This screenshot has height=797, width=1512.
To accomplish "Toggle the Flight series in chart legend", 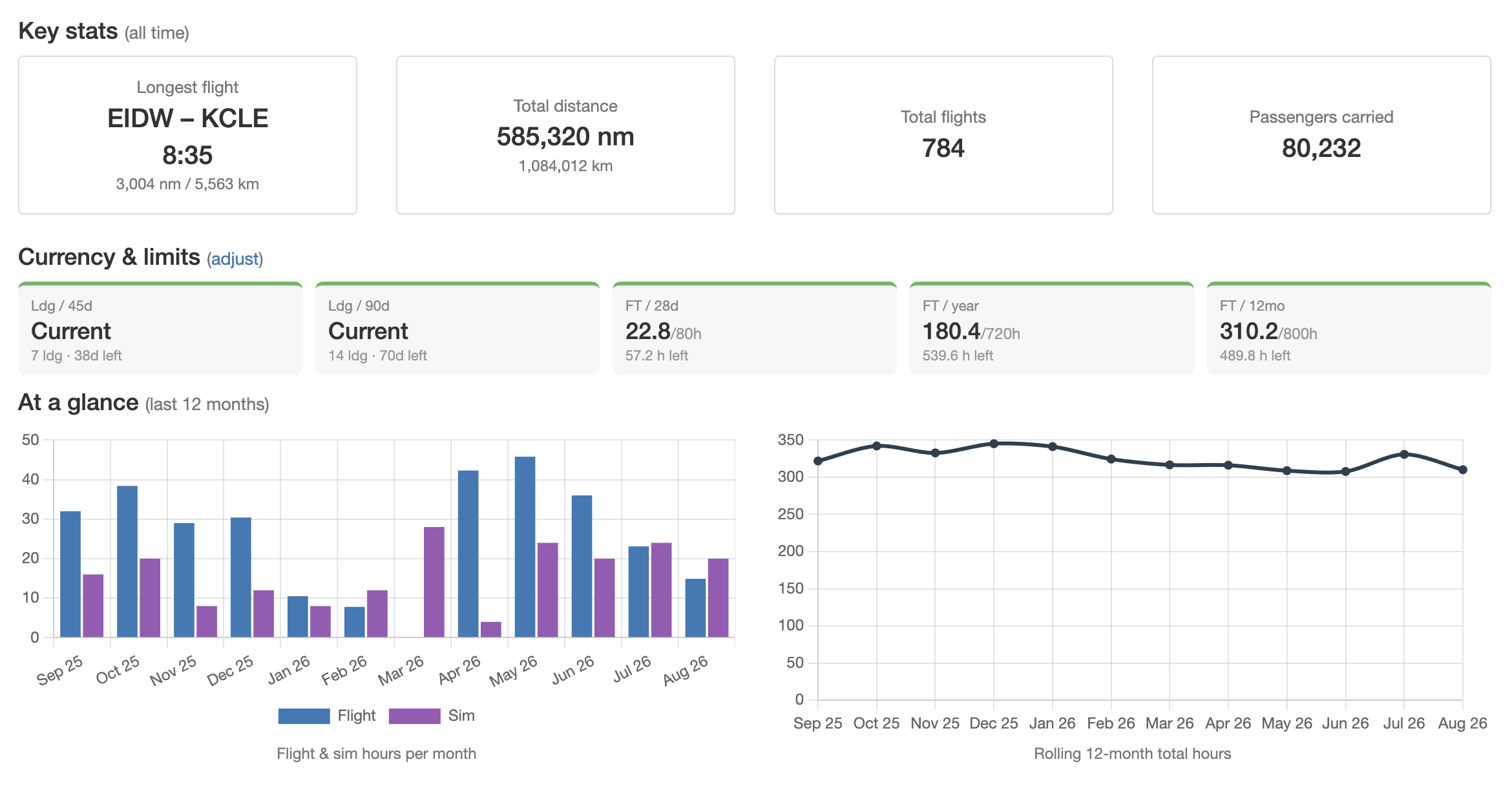I will tap(327, 716).
